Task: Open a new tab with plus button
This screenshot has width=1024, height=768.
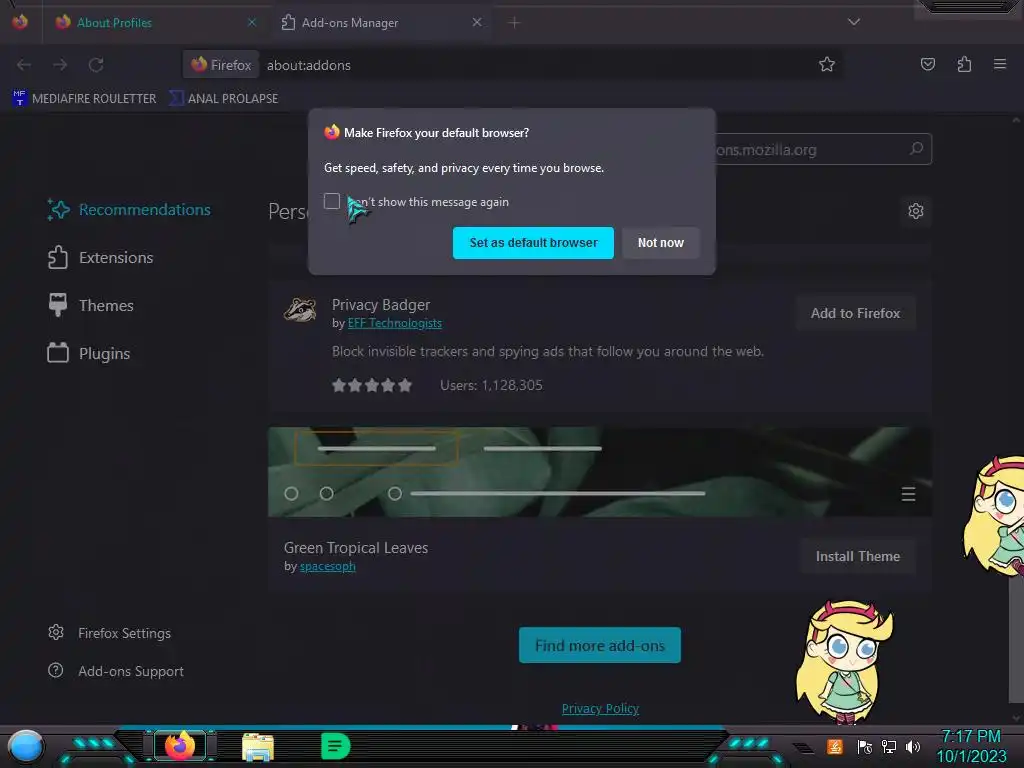Action: [514, 23]
